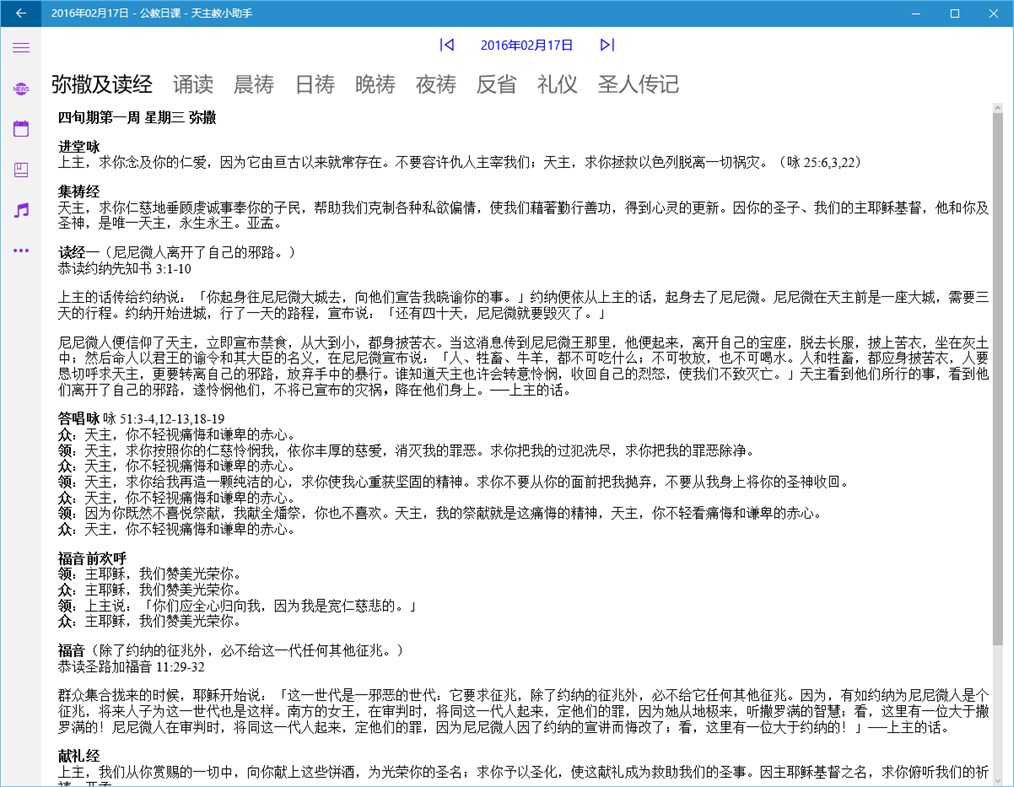
Task: Switch to the 晨祷 tab
Action: [x=254, y=85]
